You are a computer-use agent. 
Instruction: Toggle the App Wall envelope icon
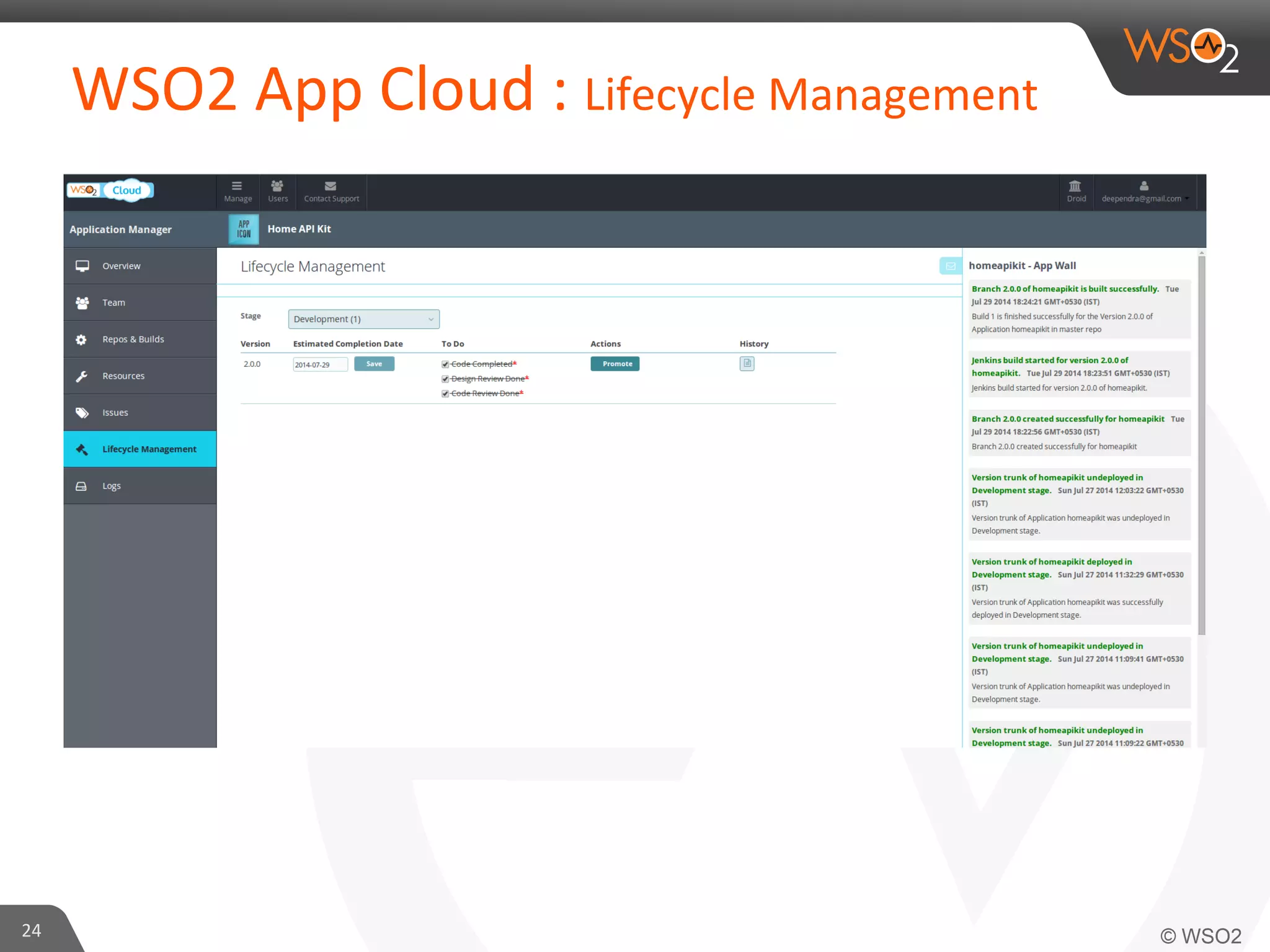[x=950, y=266]
